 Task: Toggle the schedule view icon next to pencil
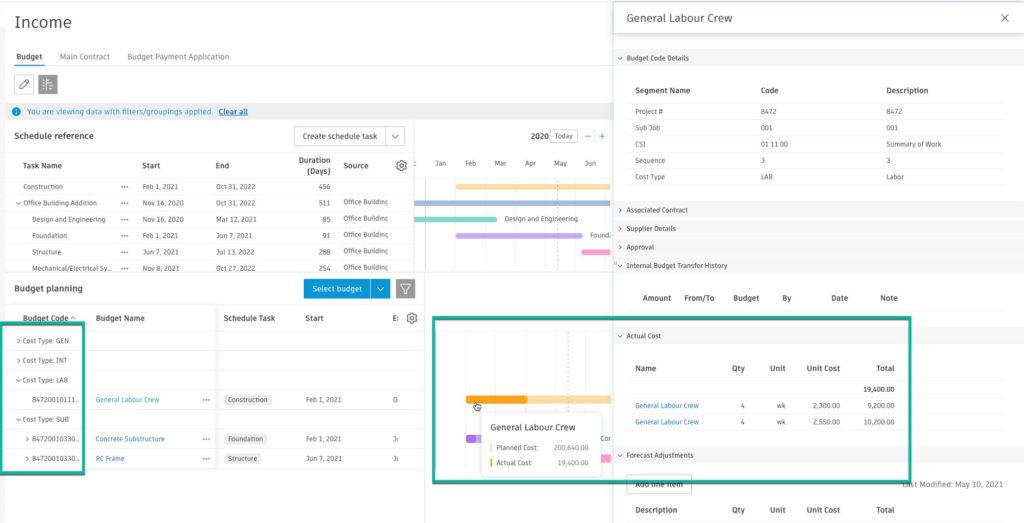pos(48,84)
